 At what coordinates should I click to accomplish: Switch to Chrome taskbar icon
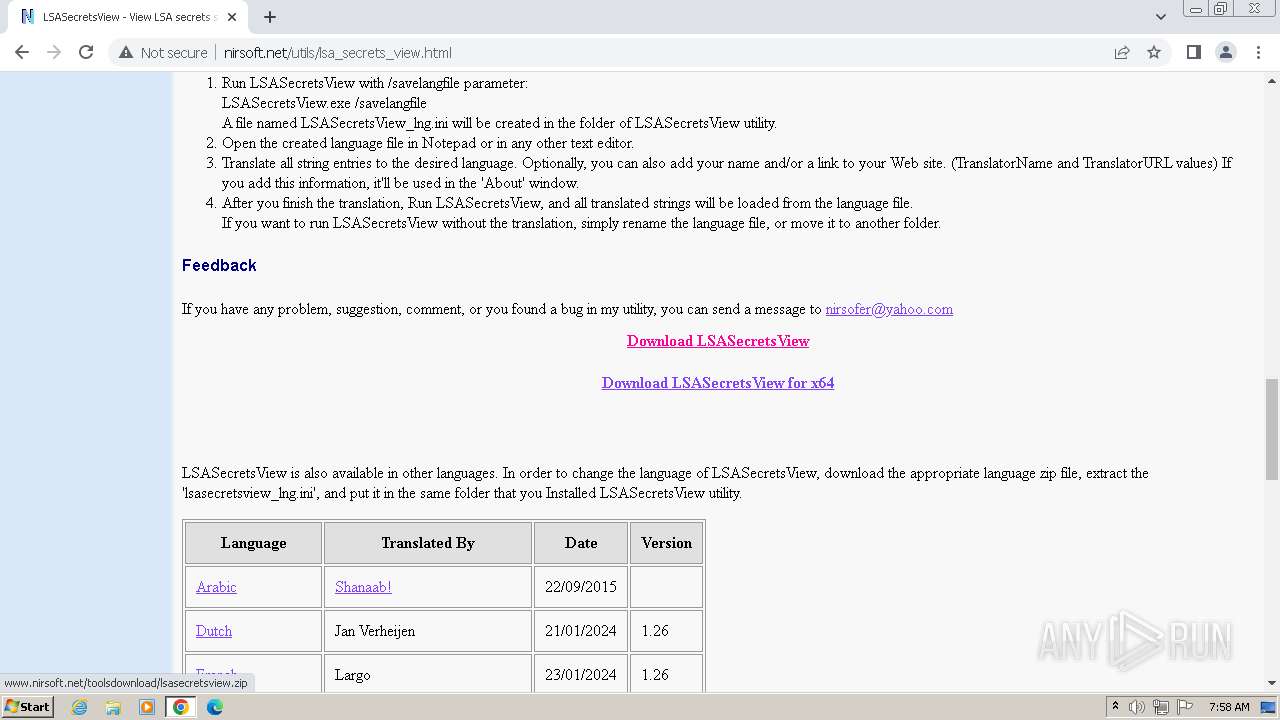[181, 707]
